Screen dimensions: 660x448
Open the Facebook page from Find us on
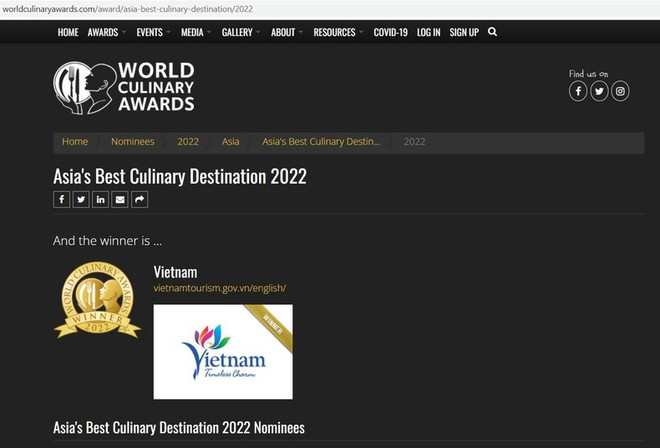[578, 91]
